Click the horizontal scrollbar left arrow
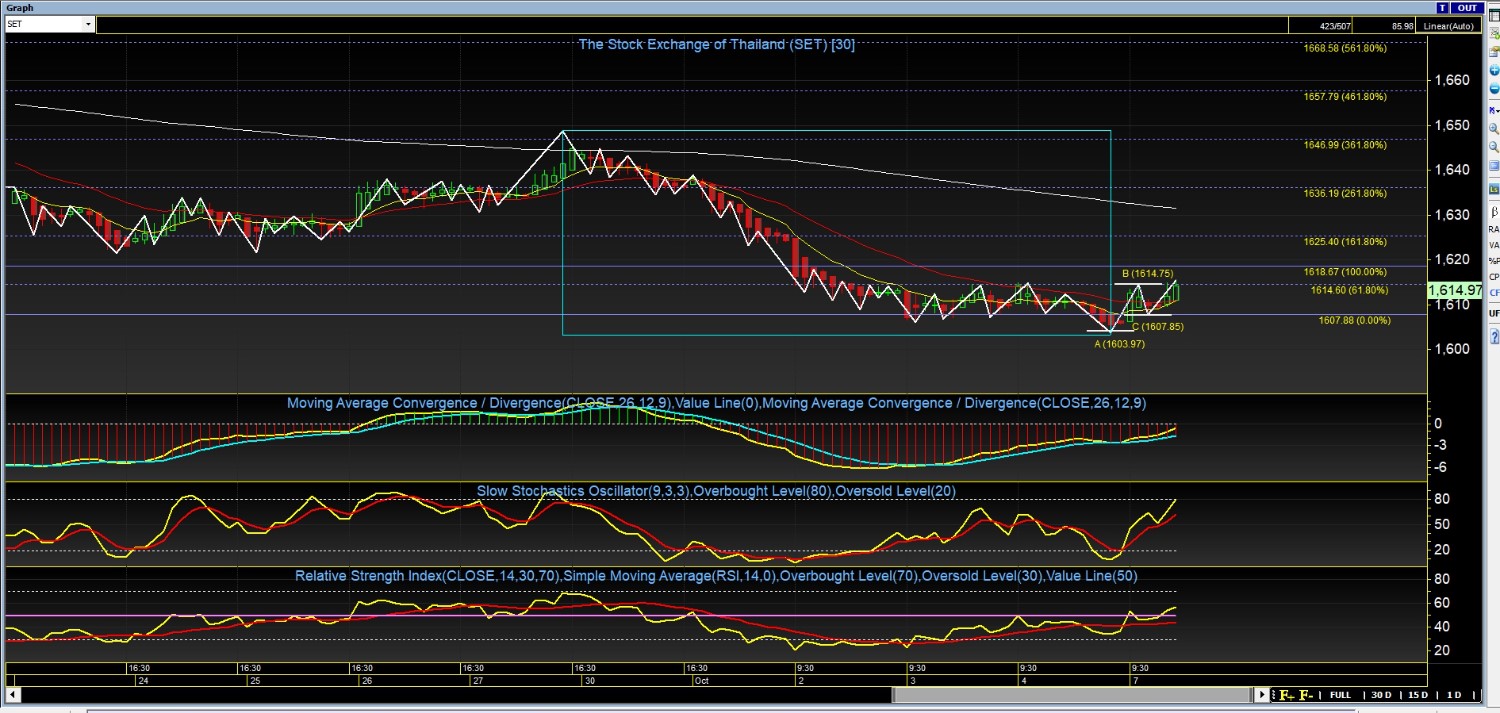1500x713 pixels. 12,694
